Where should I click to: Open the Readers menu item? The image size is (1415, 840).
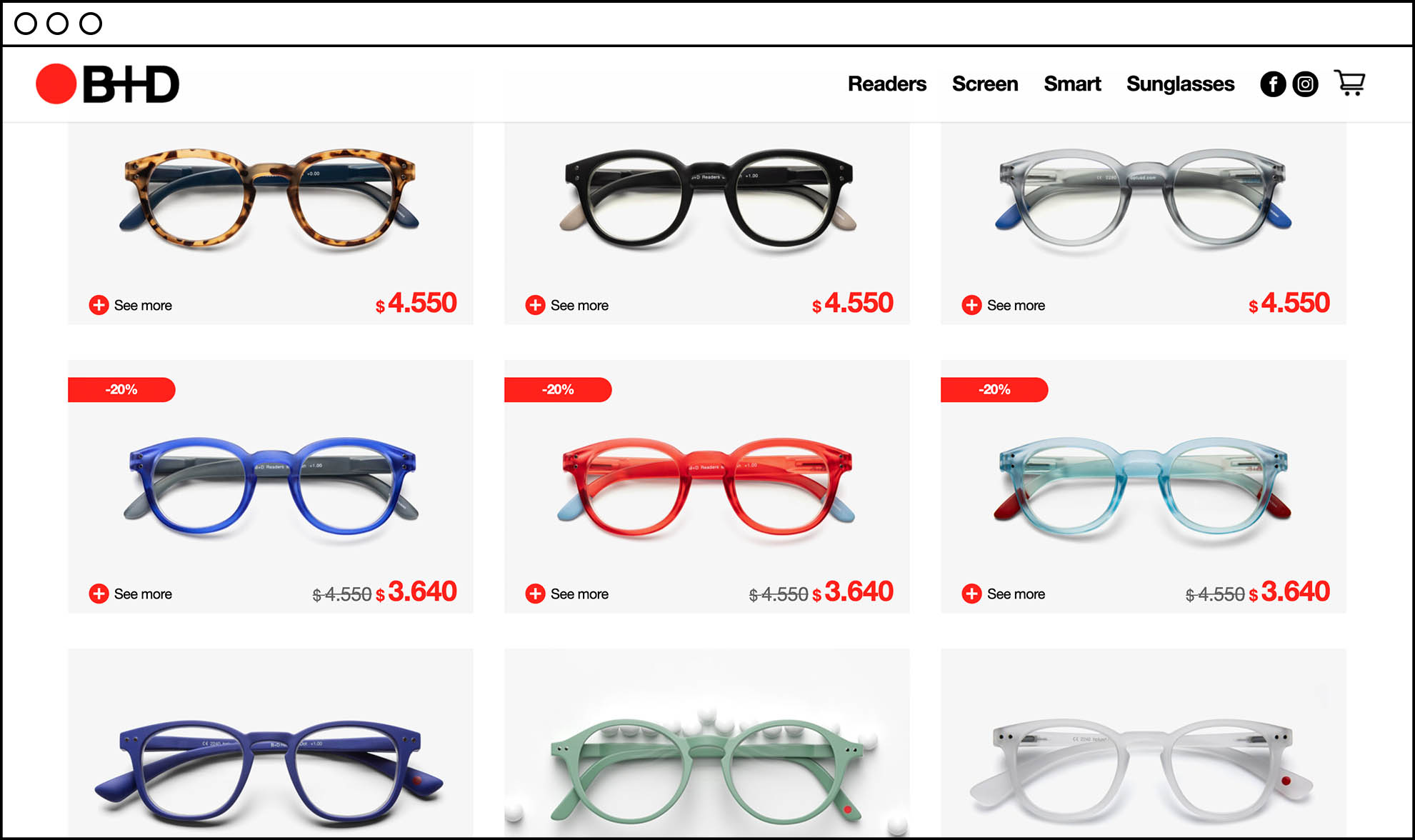pyautogui.click(x=886, y=84)
